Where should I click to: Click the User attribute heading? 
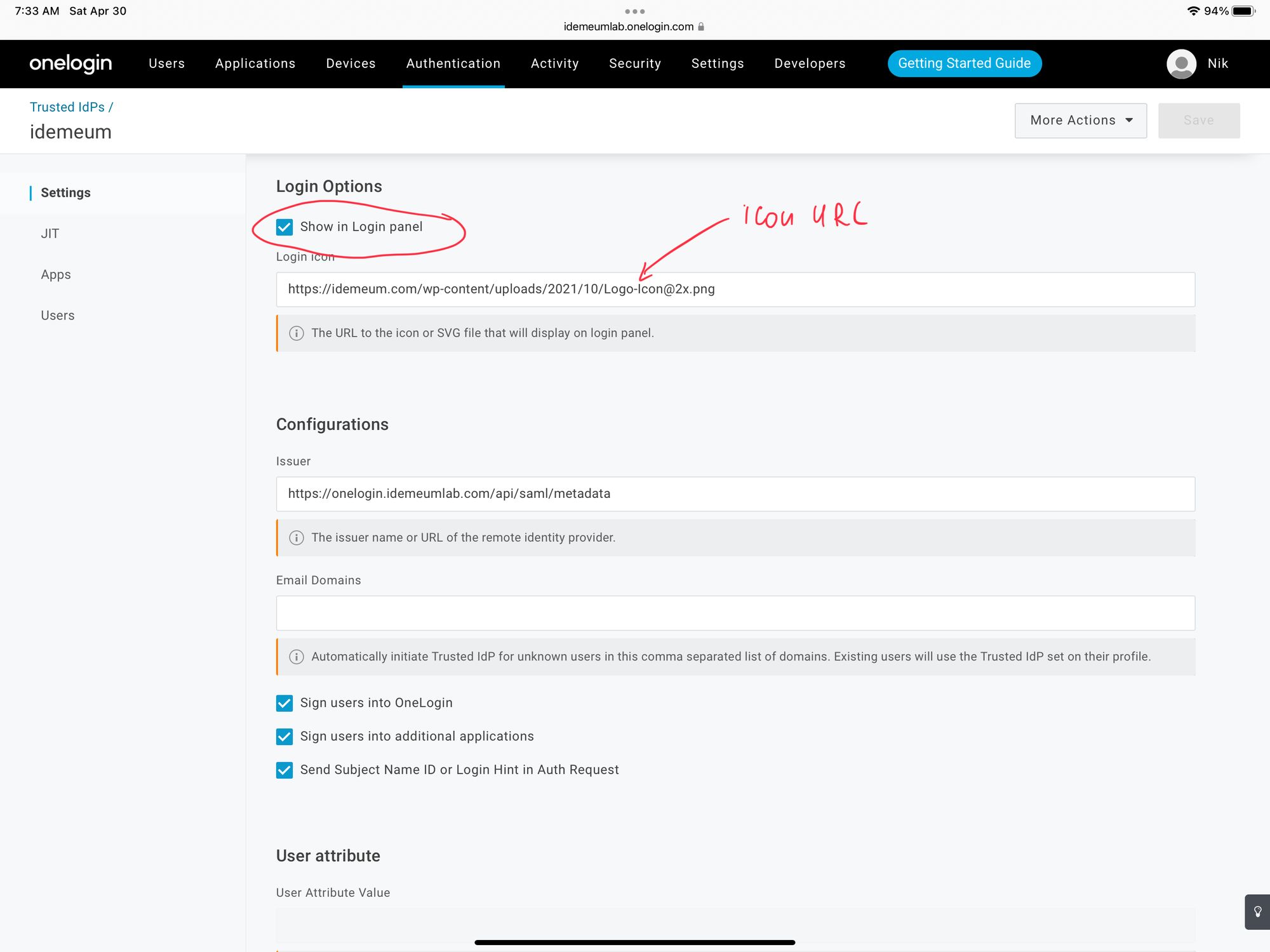(x=328, y=856)
